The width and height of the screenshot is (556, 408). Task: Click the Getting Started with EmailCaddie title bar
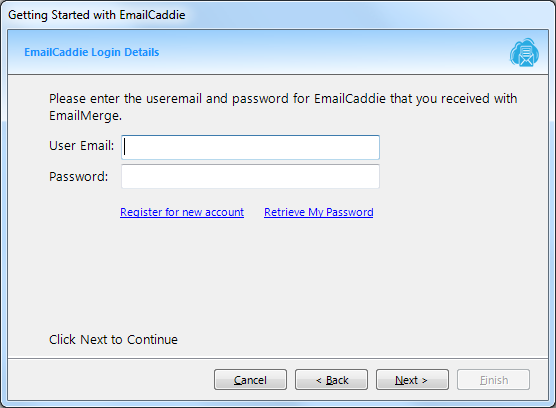pos(97,15)
